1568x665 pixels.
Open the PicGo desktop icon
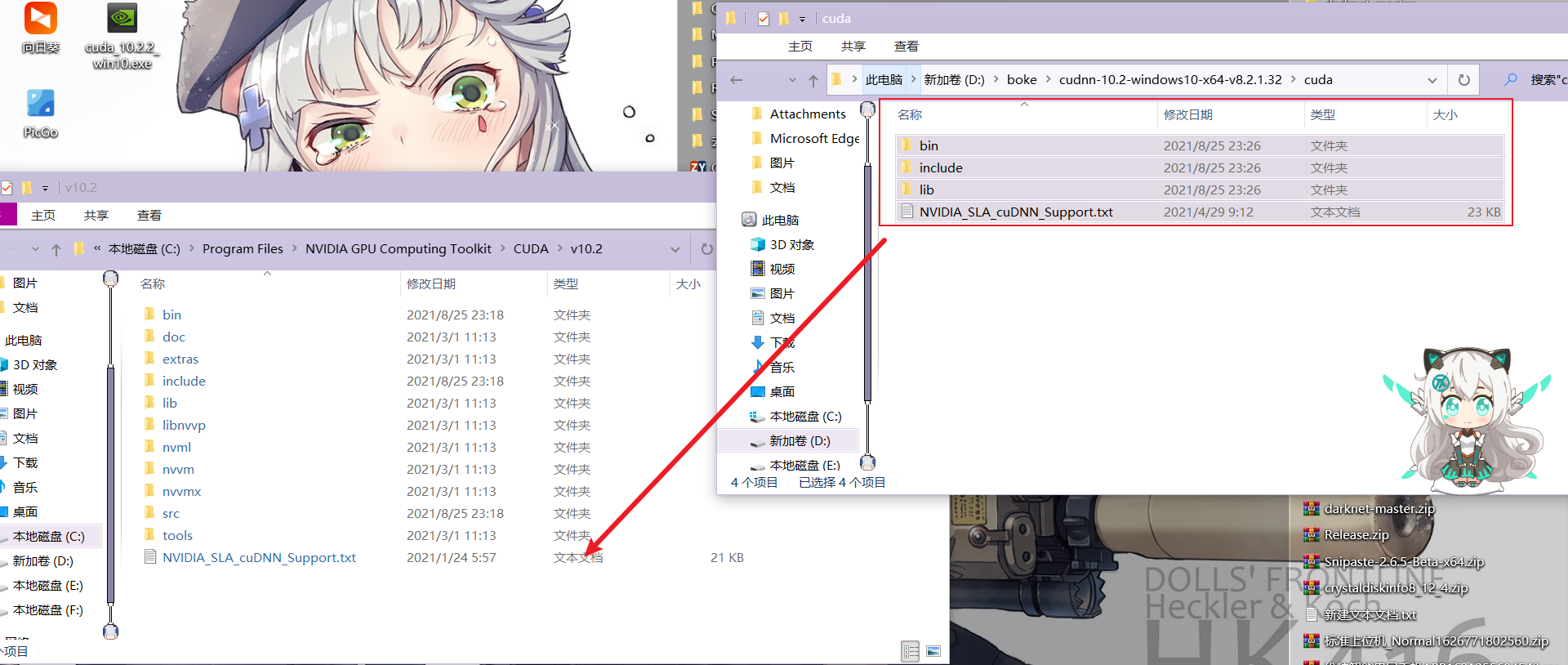click(40, 113)
